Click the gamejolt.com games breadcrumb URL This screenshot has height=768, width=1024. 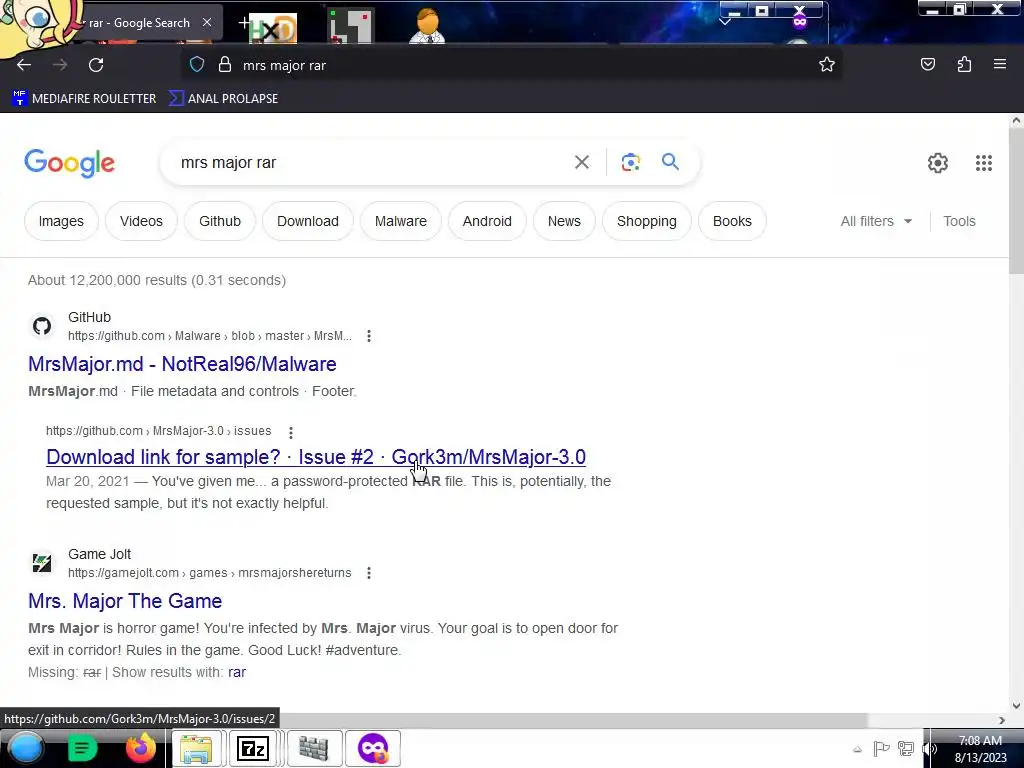210,573
